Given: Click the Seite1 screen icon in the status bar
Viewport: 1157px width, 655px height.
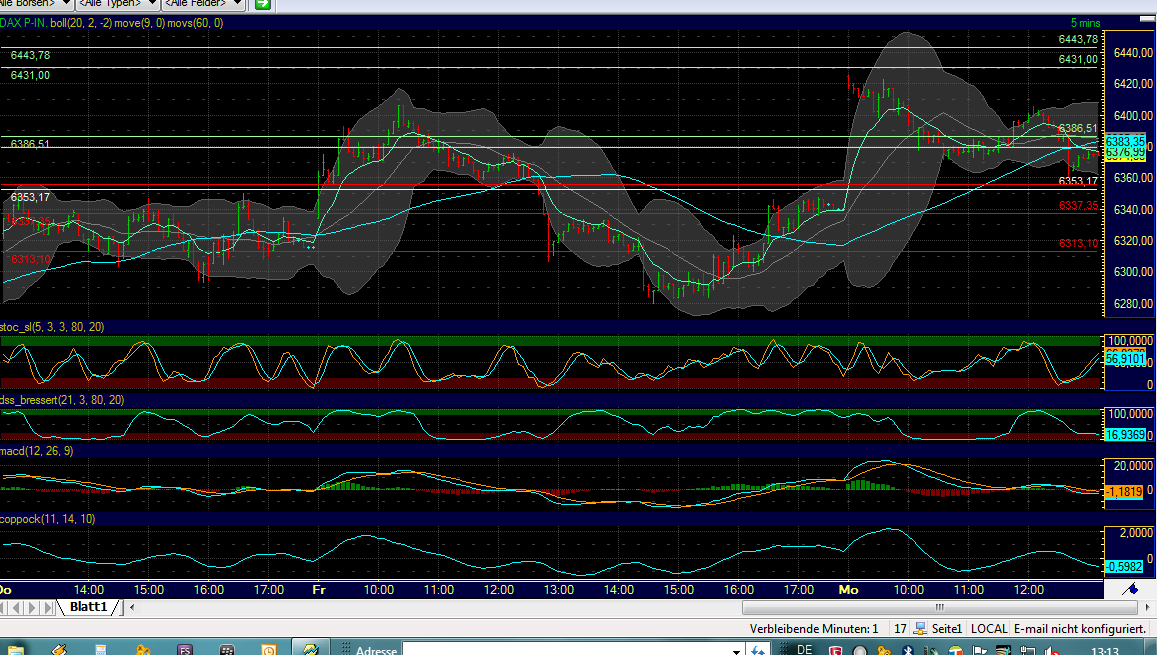Looking at the screenshot, I should (x=921, y=628).
